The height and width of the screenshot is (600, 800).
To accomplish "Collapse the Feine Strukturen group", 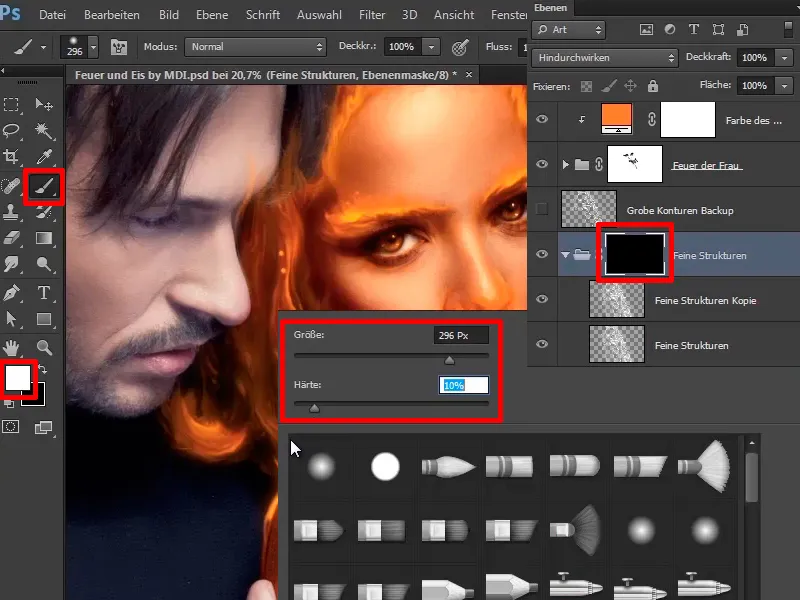I will point(565,254).
